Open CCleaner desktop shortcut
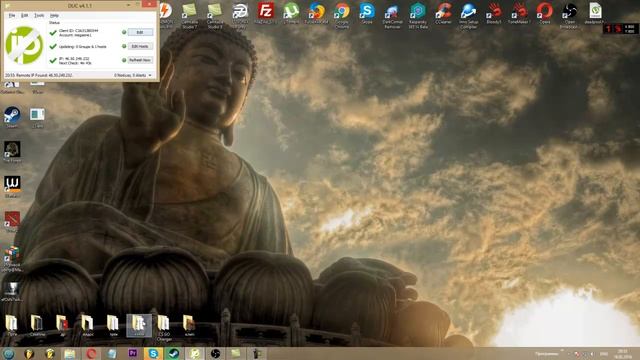This screenshot has width=640, height=360. [443, 13]
